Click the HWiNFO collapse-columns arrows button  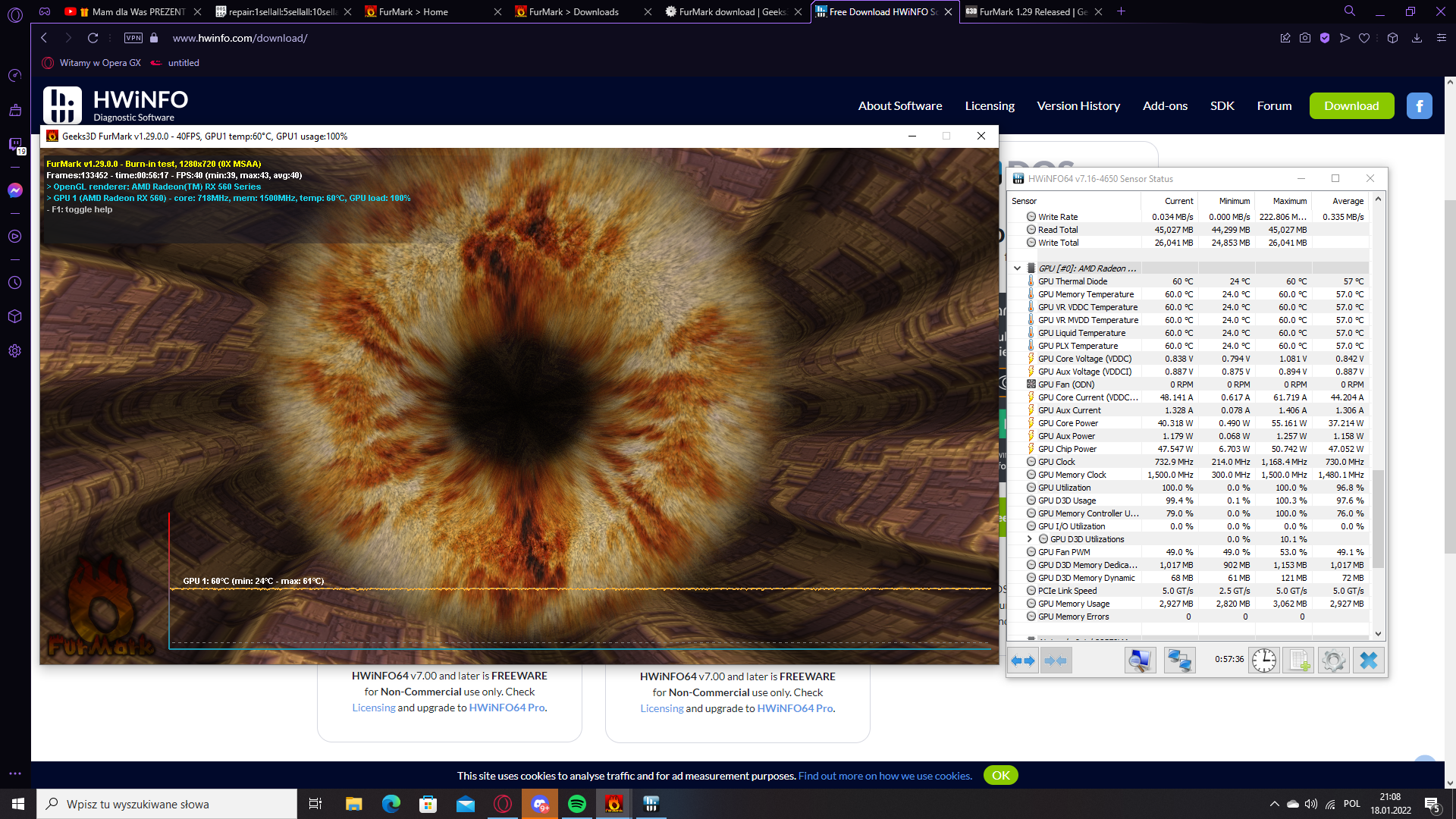(x=1056, y=661)
